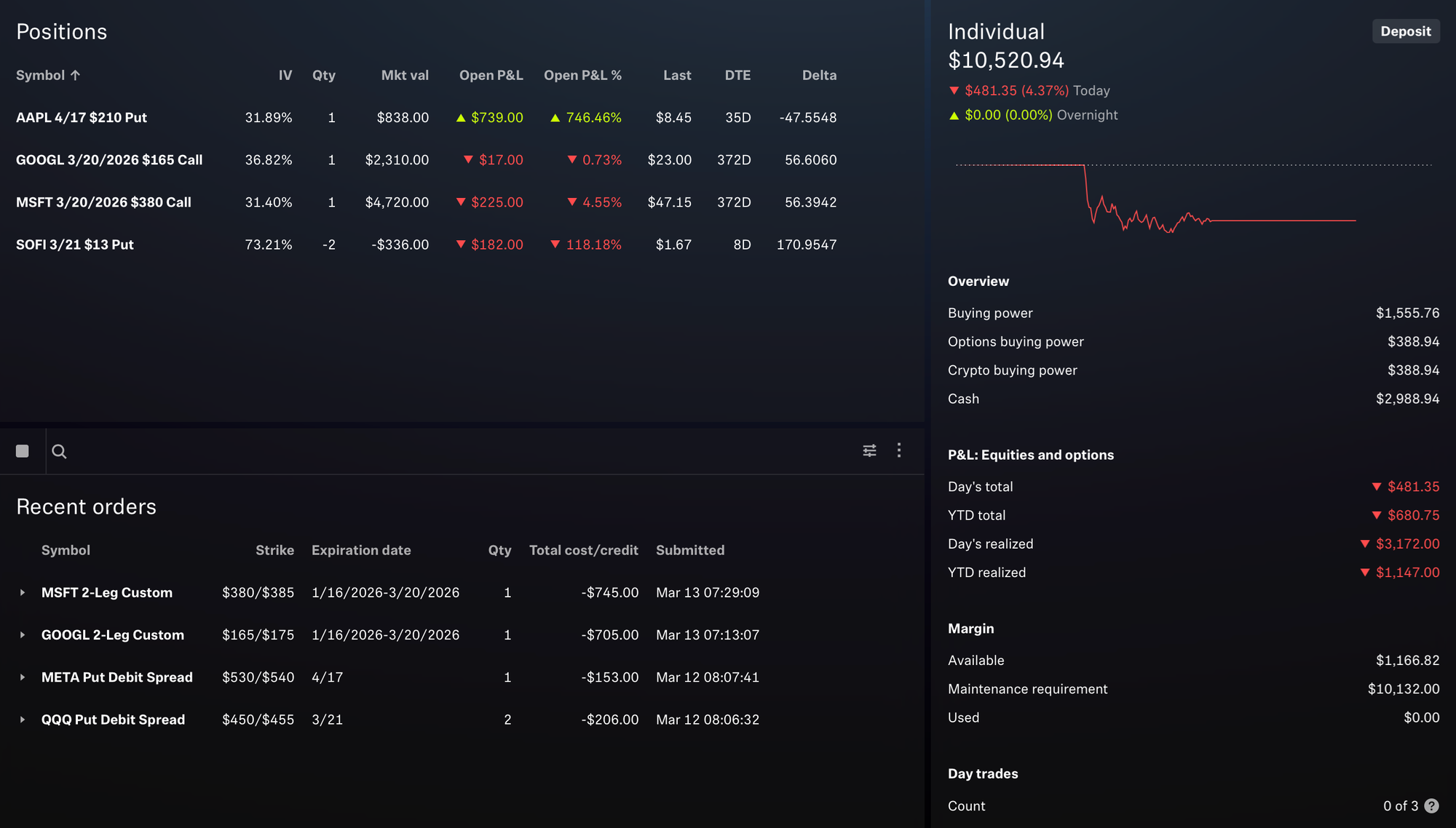Click the Strike column header in orders
This screenshot has height=828, width=1456.
(x=274, y=550)
